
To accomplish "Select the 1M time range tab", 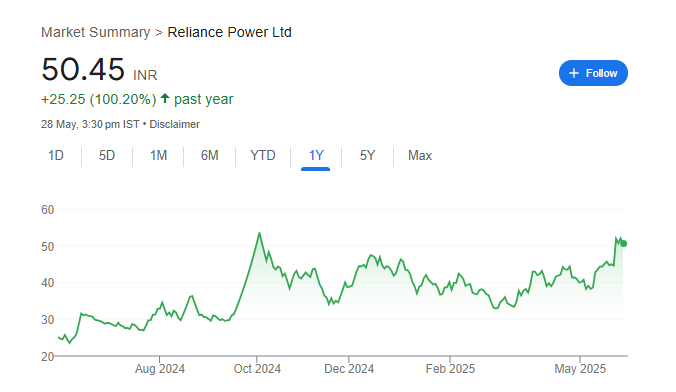I will [x=158, y=155].
